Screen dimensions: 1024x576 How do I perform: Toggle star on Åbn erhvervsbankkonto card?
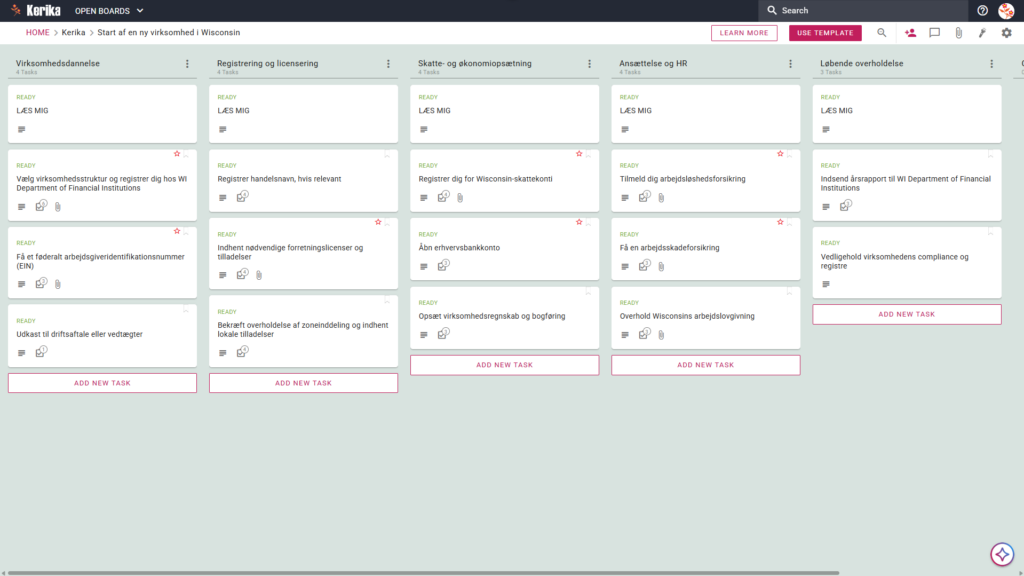[579, 223]
